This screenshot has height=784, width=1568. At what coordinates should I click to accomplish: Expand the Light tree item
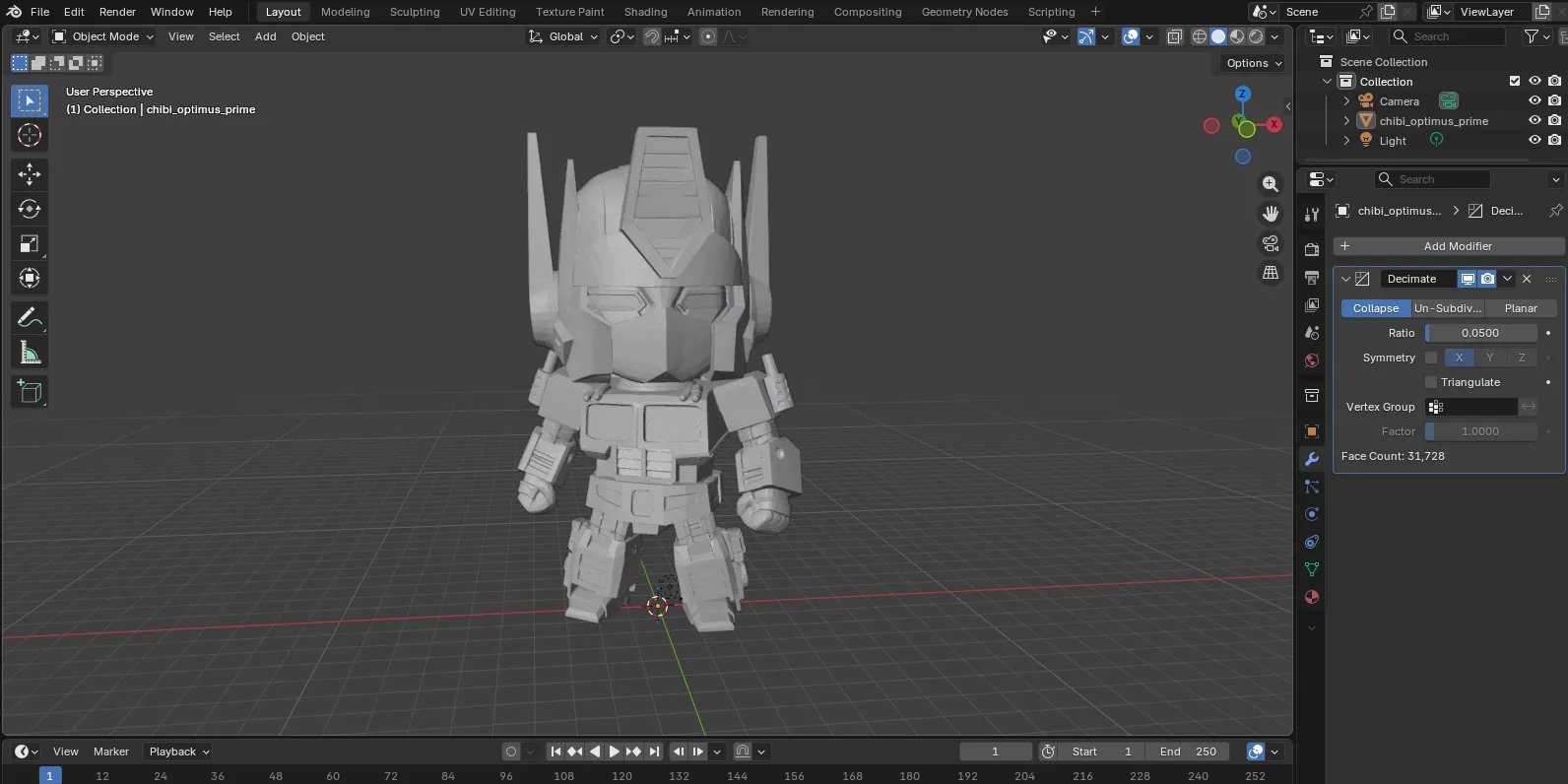[x=1346, y=140]
